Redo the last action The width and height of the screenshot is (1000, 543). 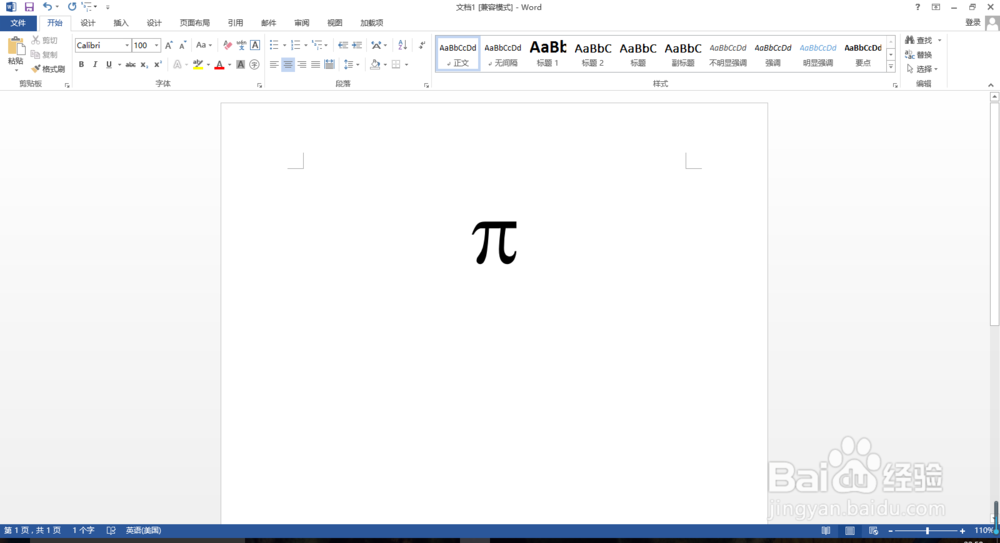point(71,7)
